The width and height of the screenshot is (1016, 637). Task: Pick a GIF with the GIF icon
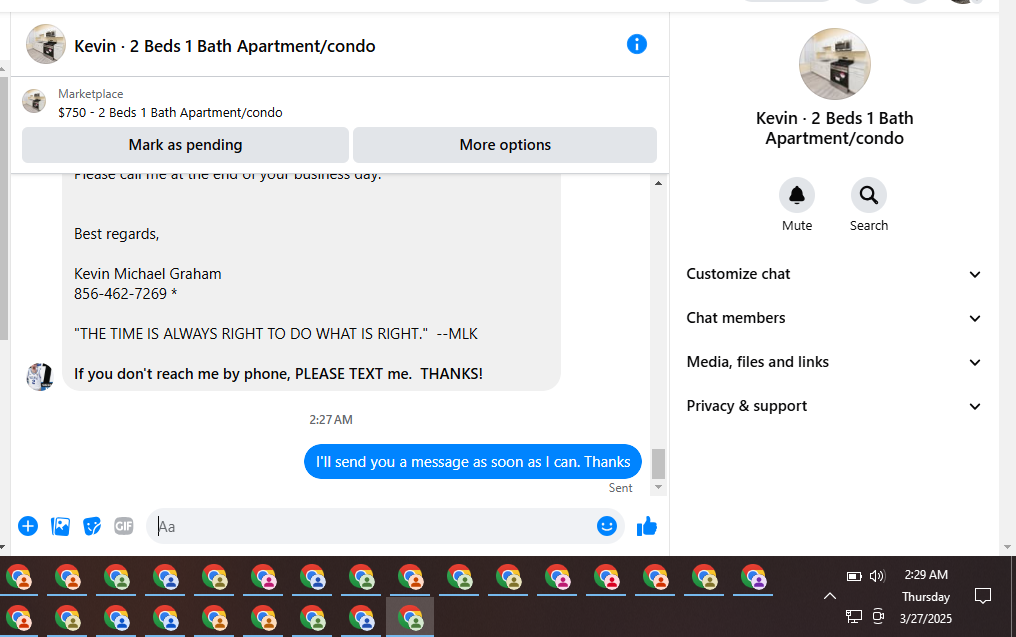coord(124,526)
